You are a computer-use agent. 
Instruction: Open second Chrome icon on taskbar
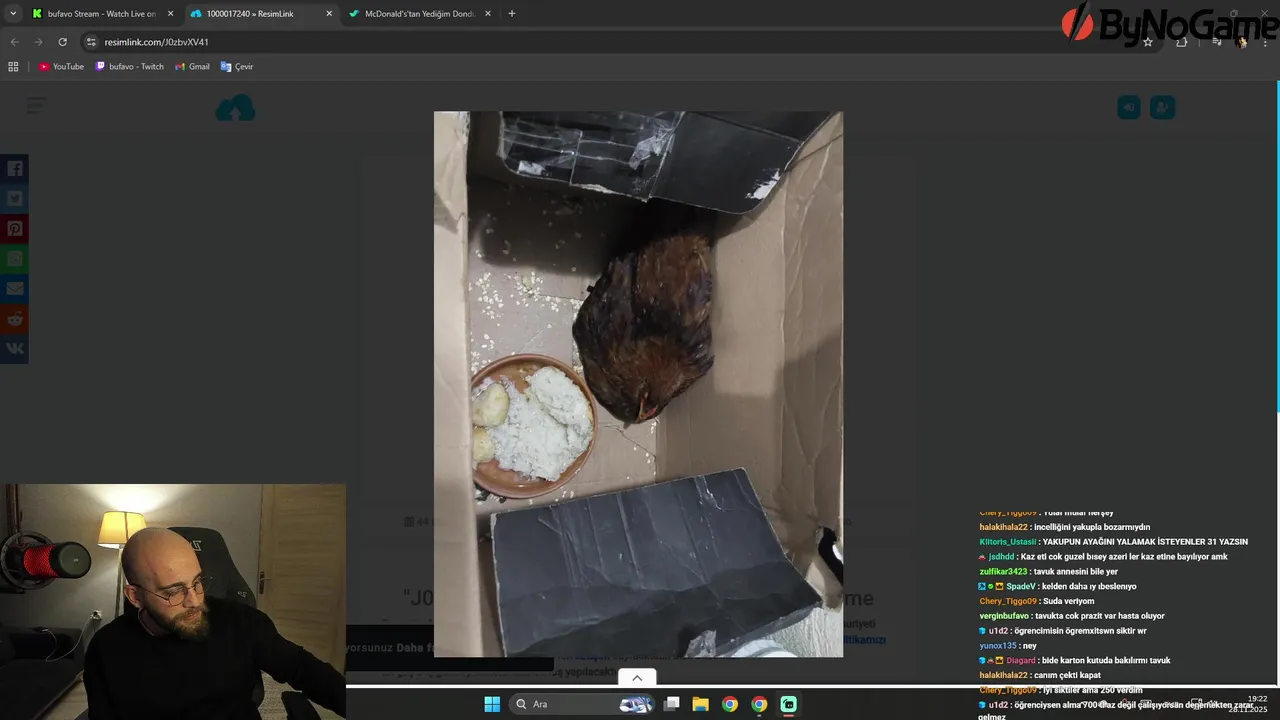pyautogui.click(x=759, y=704)
